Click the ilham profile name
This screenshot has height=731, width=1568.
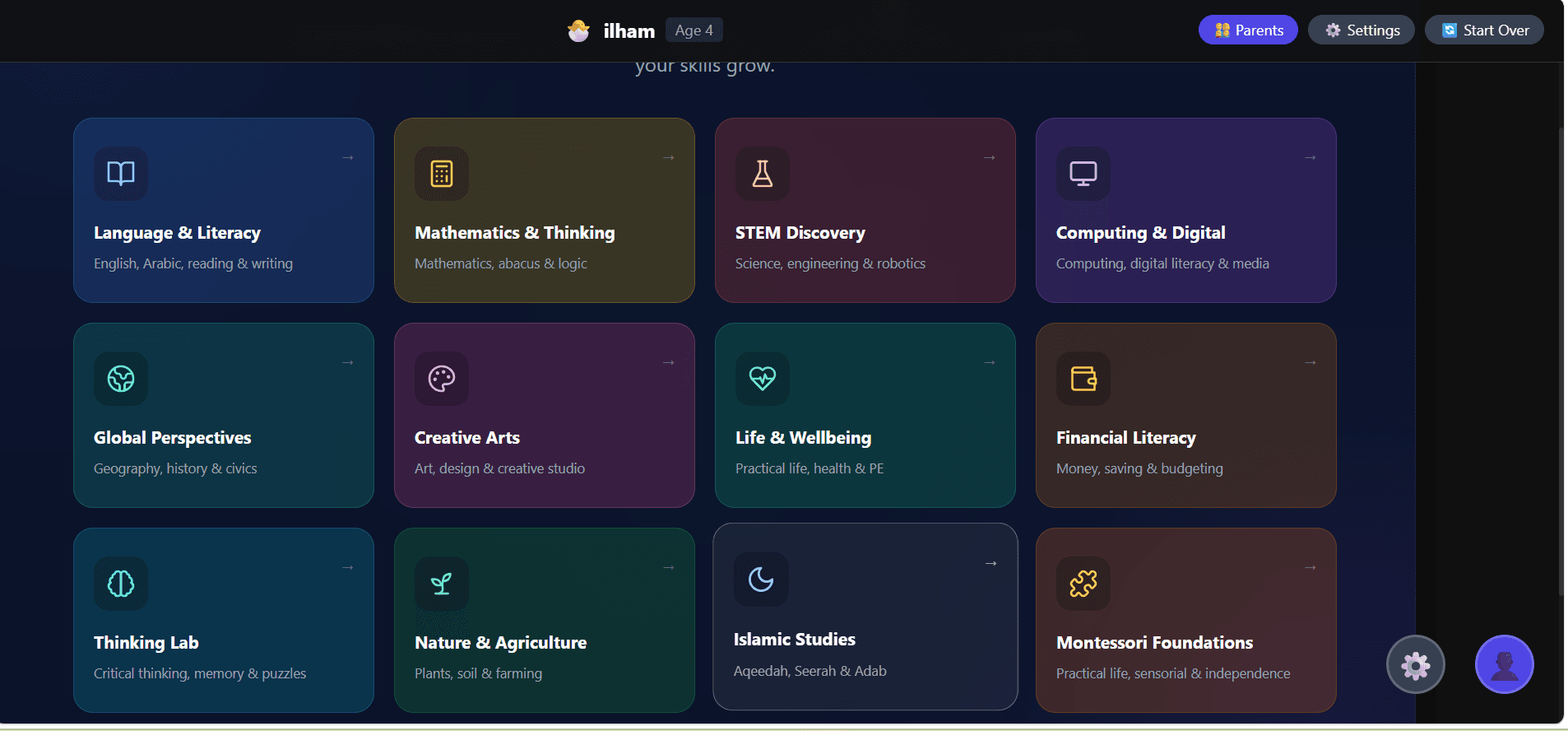tap(629, 31)
